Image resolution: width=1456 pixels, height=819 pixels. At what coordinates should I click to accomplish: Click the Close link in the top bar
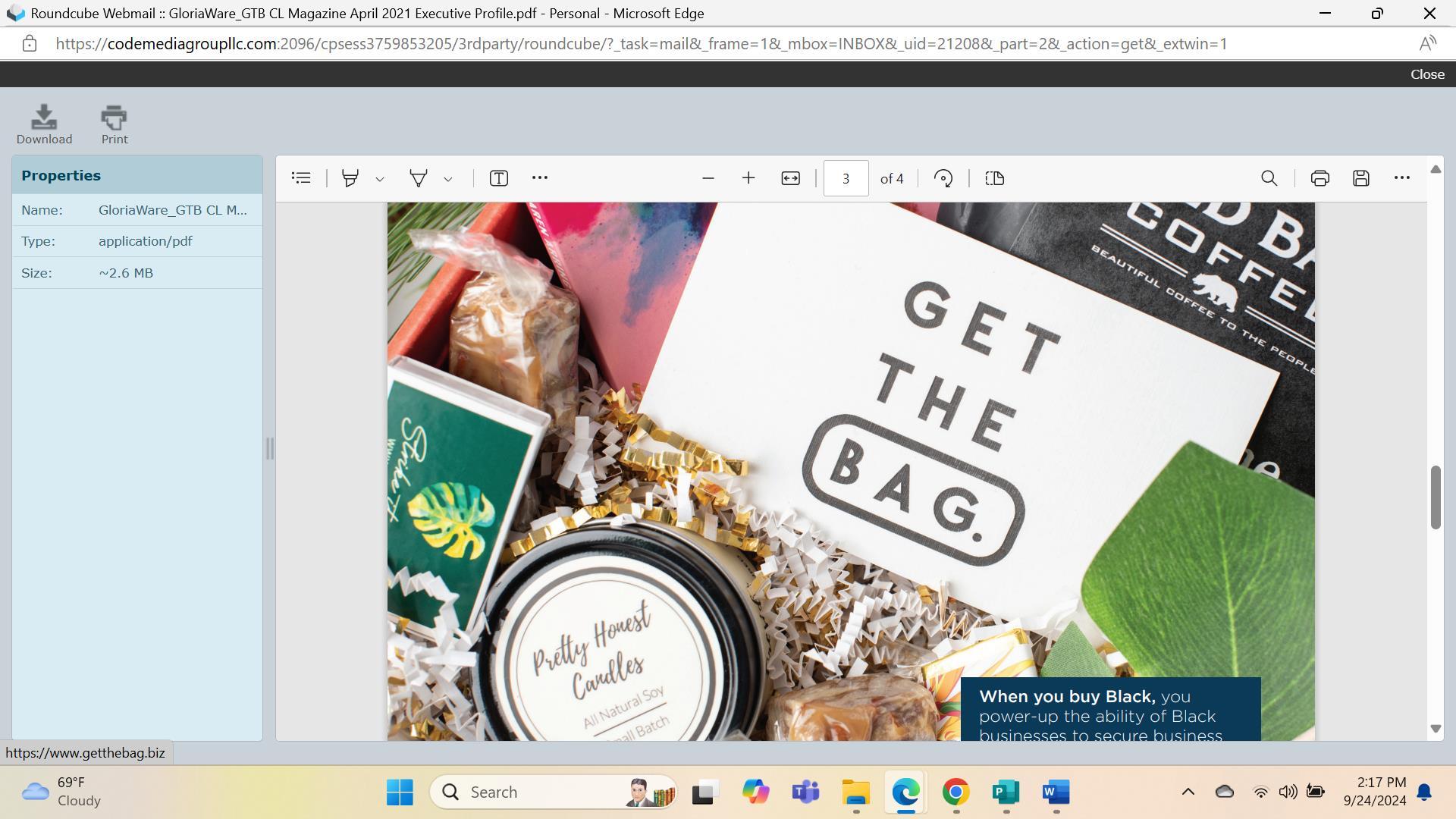[x=1427, y=74]
